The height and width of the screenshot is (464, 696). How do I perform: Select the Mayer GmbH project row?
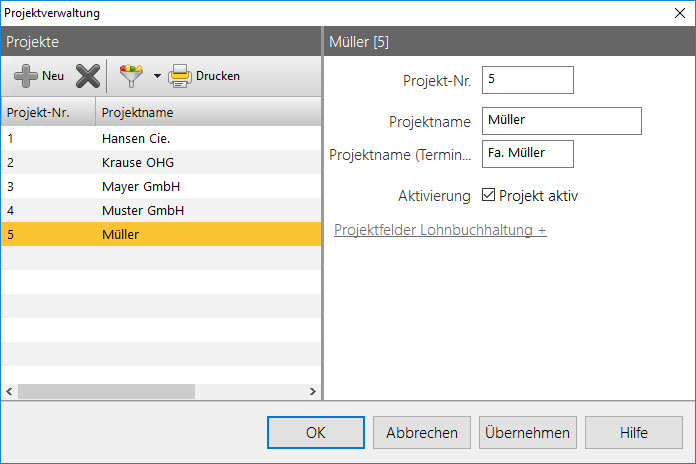pos(160,187)
